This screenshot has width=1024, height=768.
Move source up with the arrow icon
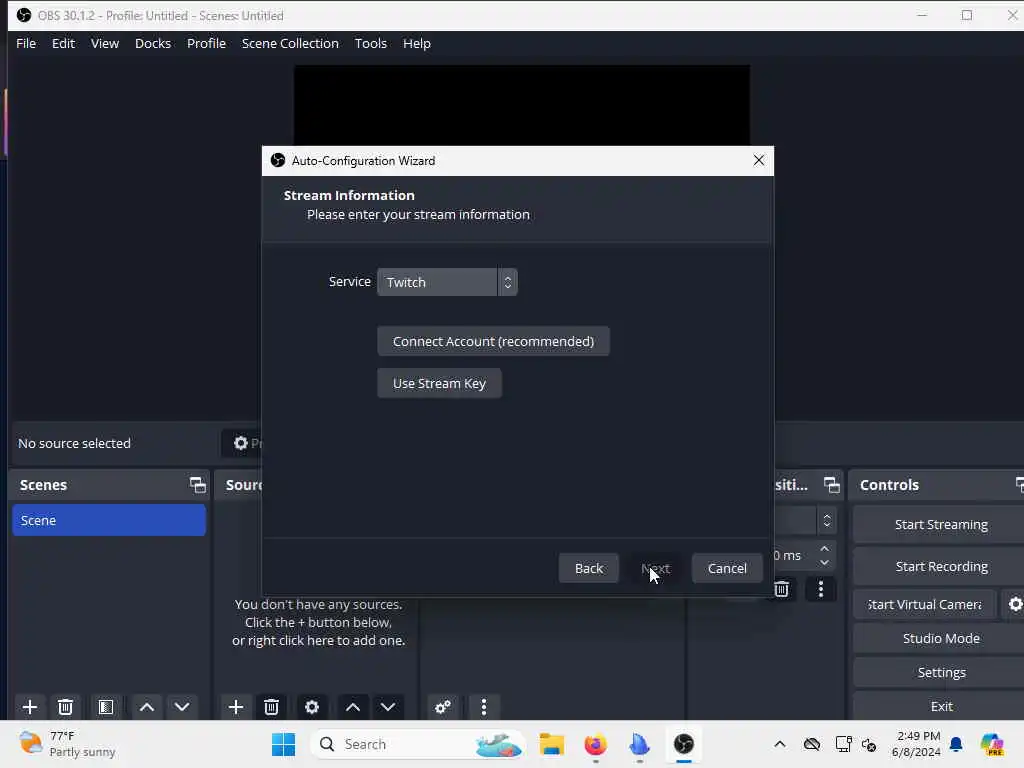(353, 707)
